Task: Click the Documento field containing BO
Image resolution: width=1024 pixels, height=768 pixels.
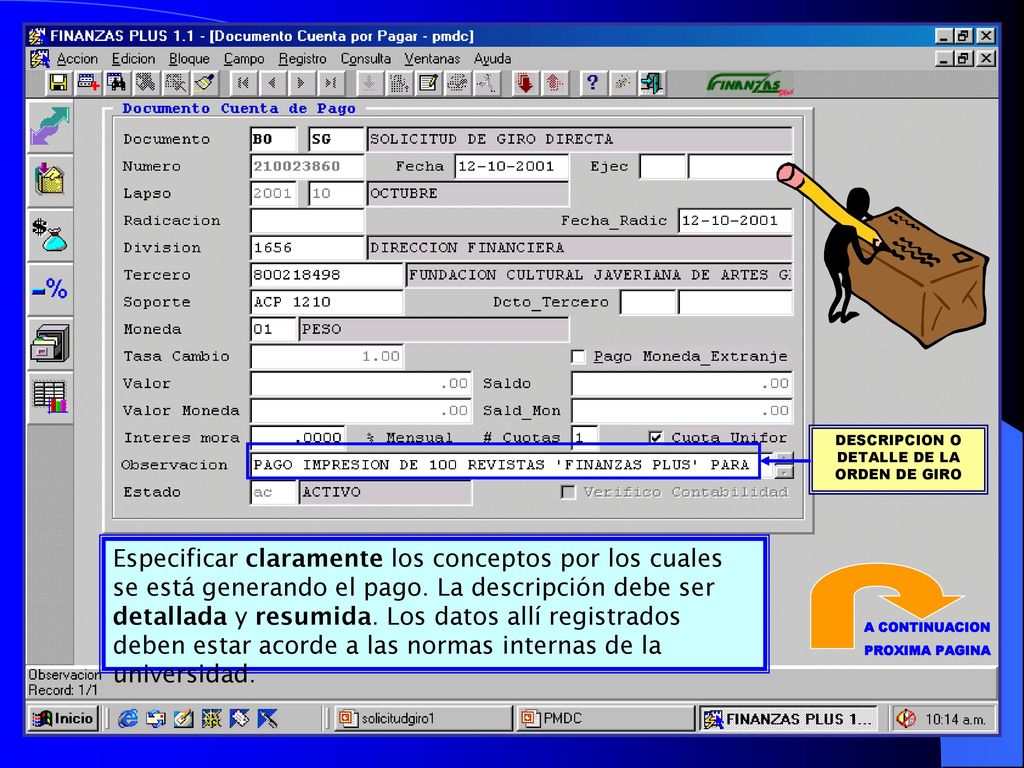Action: (x=273, y=139)
